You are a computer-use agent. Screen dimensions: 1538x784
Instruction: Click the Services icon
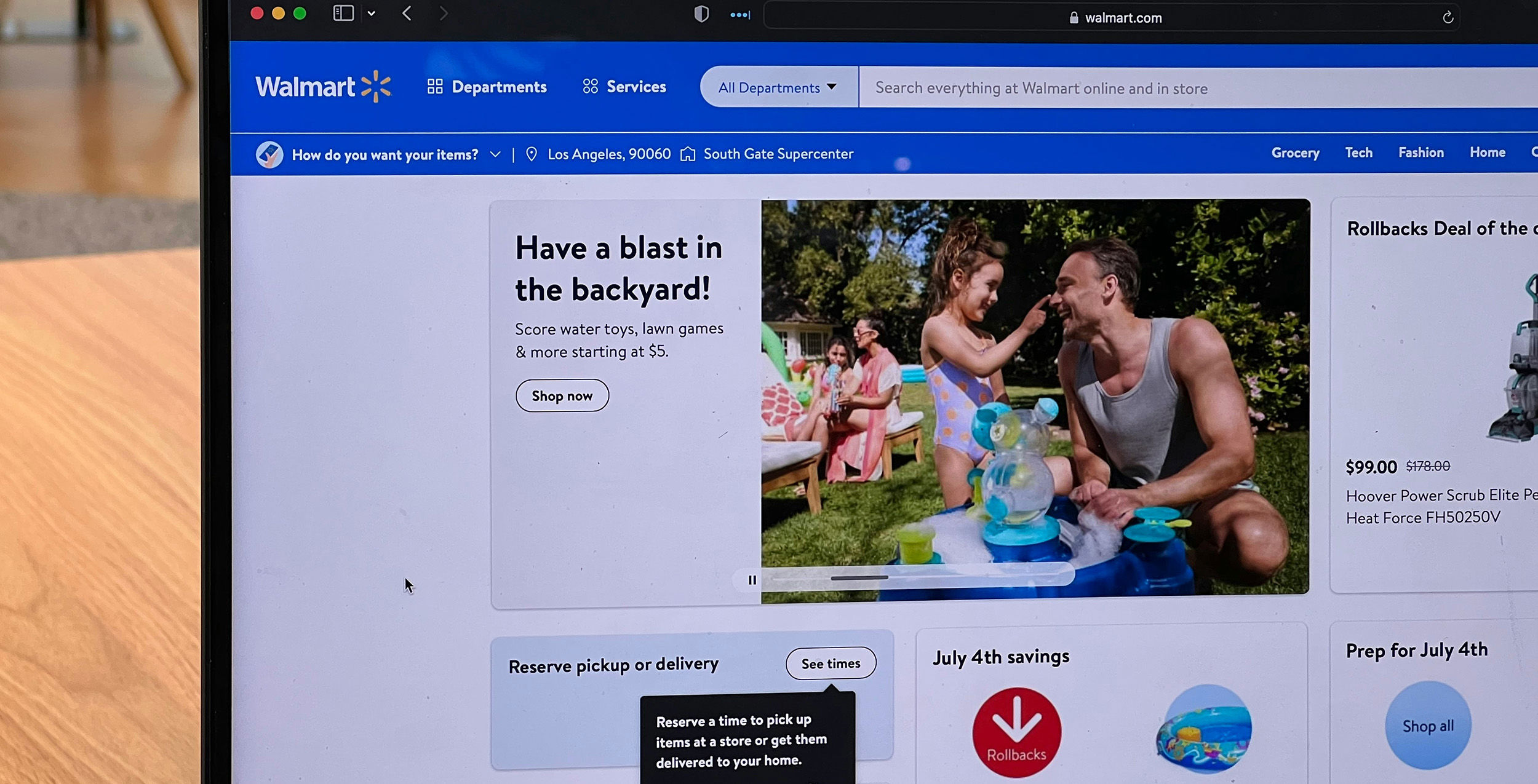pyautogui.click(x=589, y=87)
